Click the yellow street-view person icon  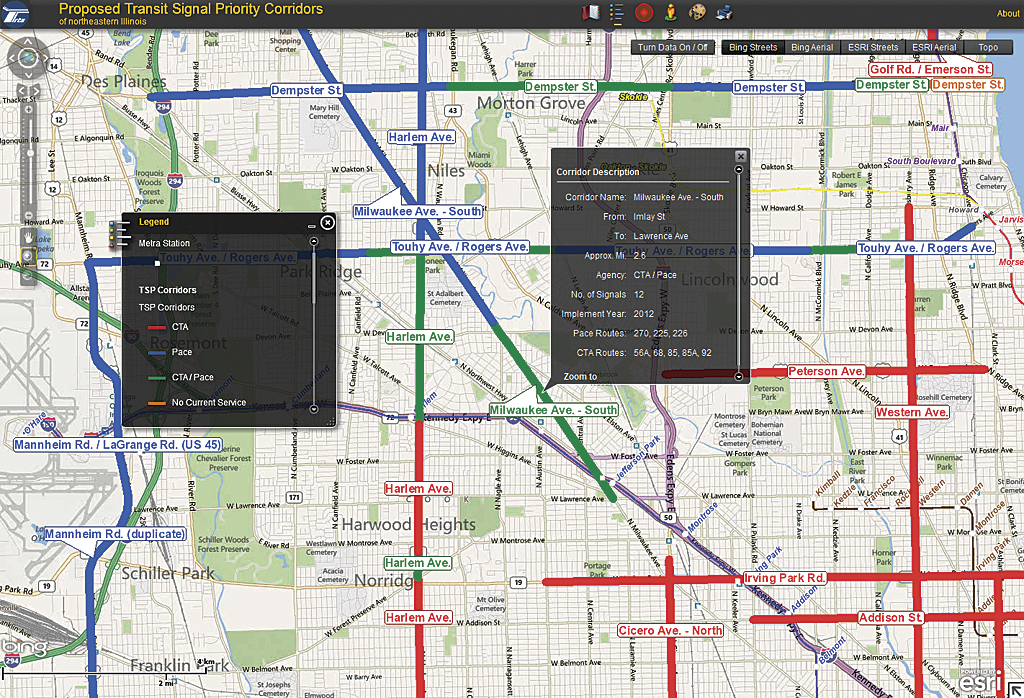[x=671, y=12]
